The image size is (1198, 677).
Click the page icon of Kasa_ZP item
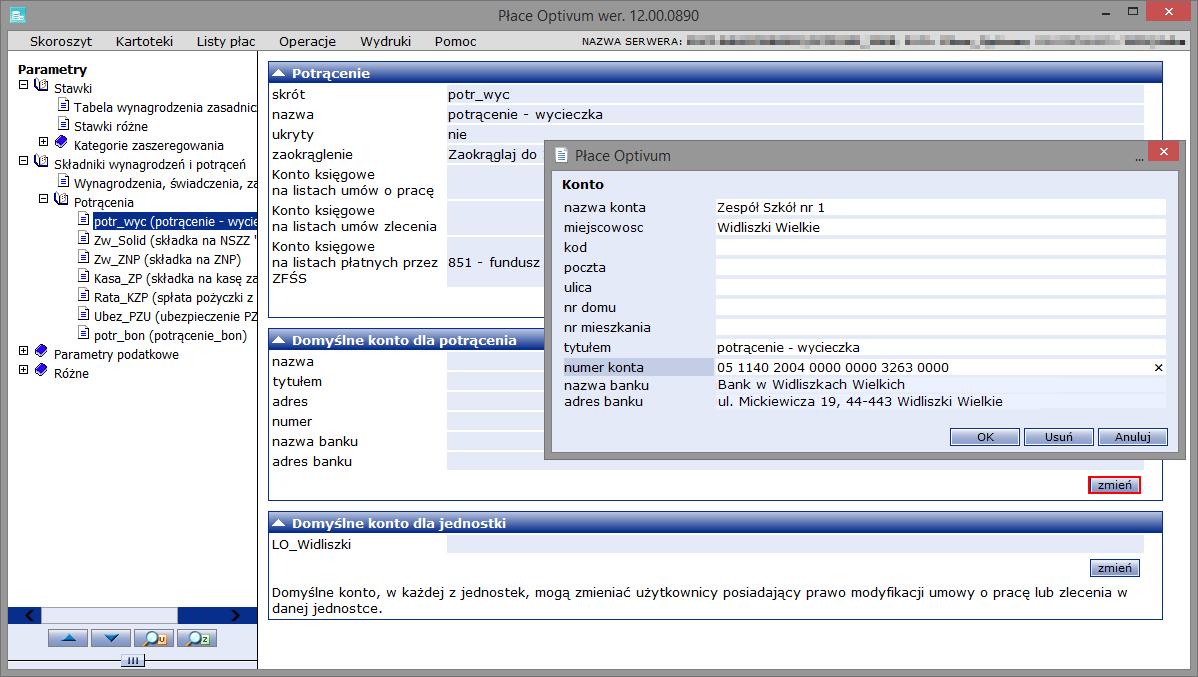coord(84,276)
